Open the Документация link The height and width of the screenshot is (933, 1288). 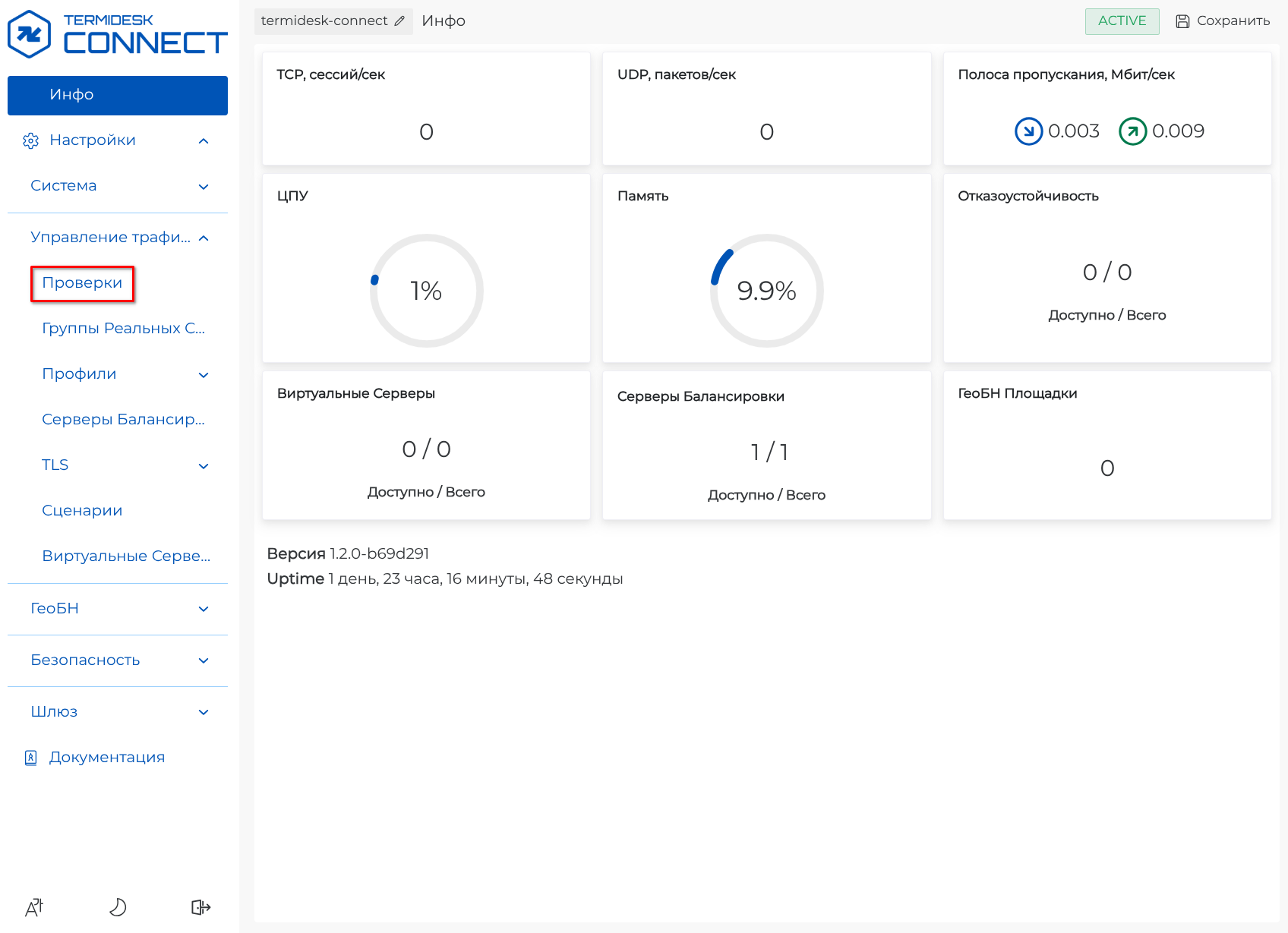coord(107,758)
